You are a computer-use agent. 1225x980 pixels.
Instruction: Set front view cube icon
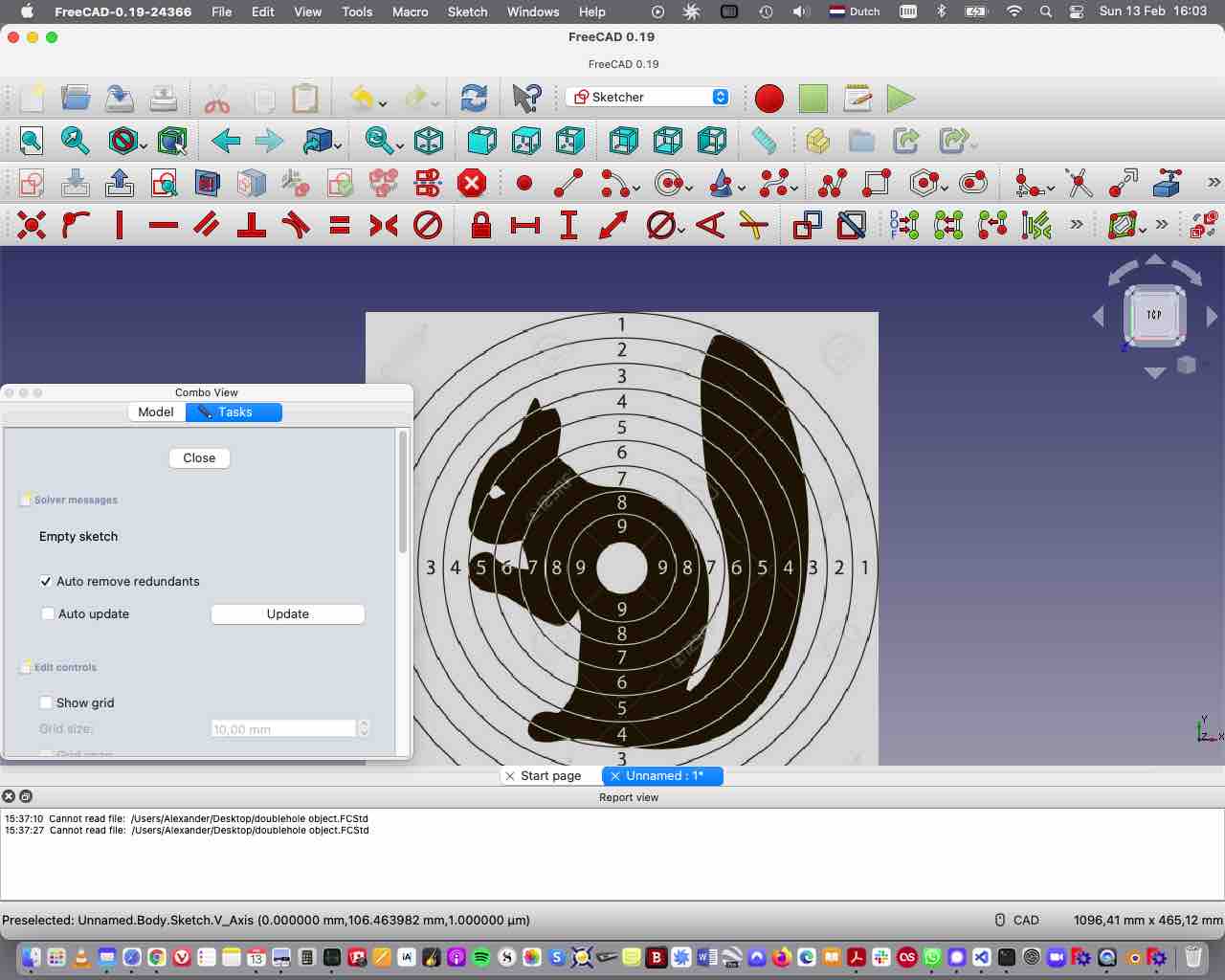481,142
